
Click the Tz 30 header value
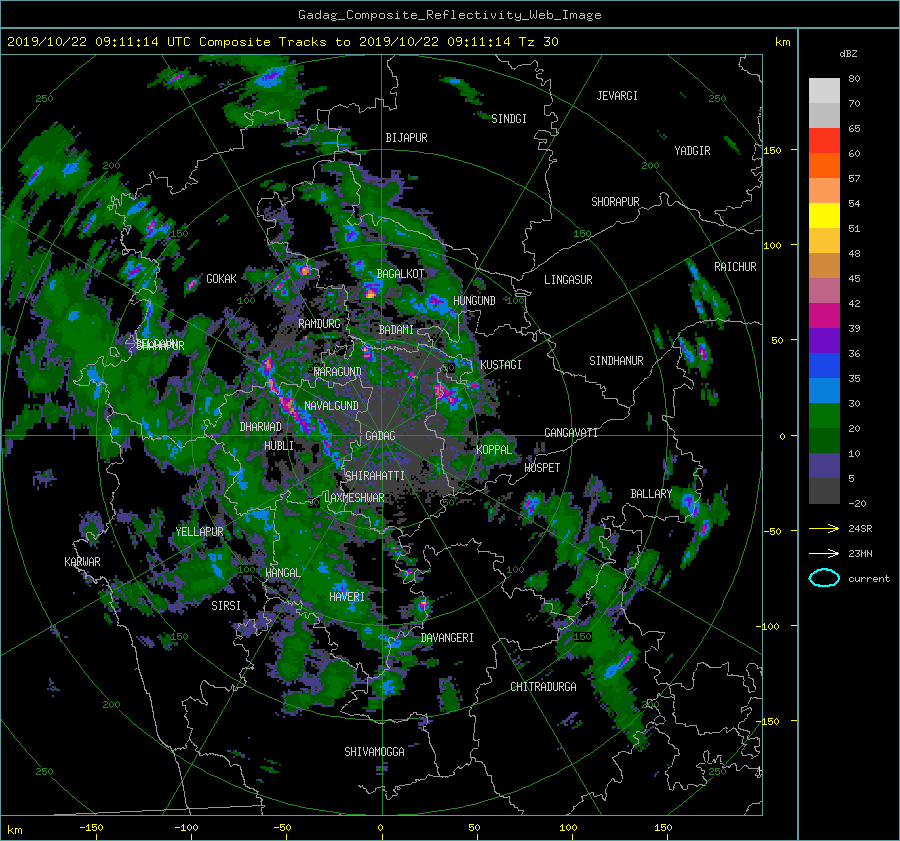click(538, 42)
